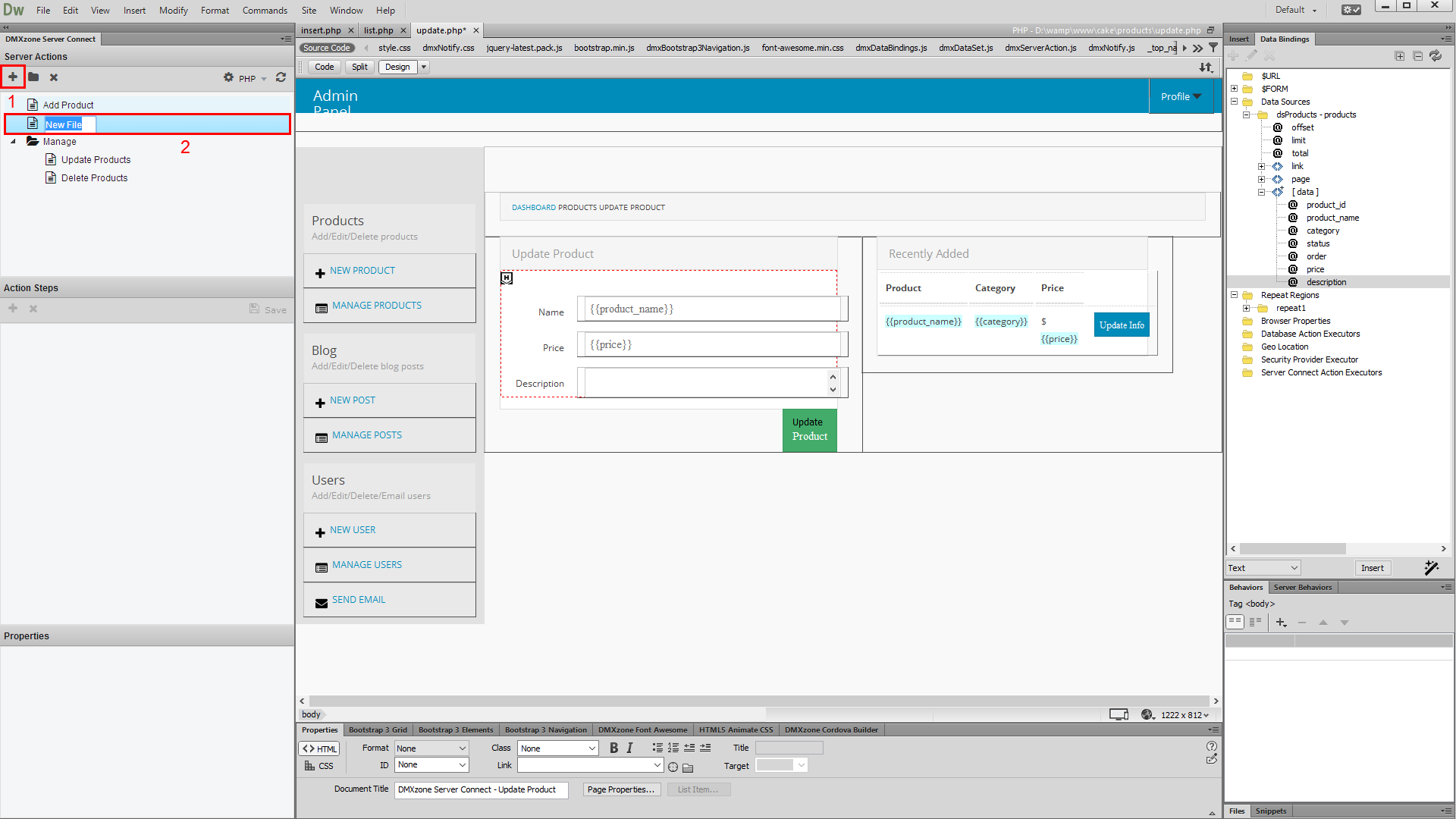
Task: Click the text outdent icon
Action: pyautogui.click(x=689, y=748)
